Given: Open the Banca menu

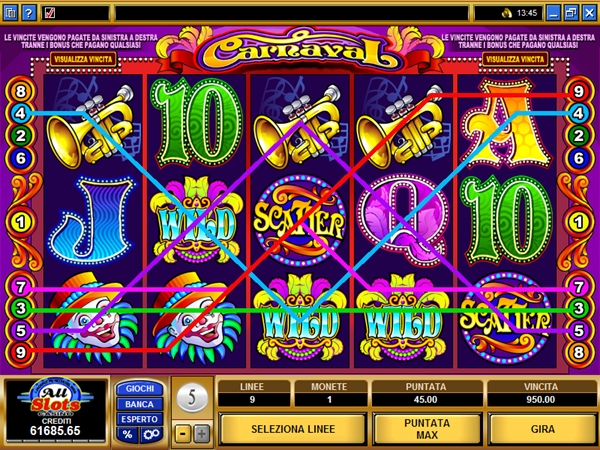Looking at the screenshot, I should click(140, 404).
